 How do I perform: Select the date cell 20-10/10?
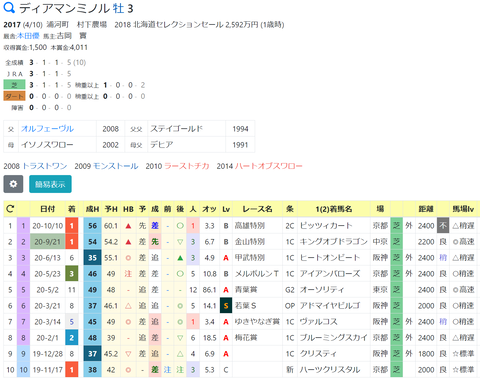(48, 226)
